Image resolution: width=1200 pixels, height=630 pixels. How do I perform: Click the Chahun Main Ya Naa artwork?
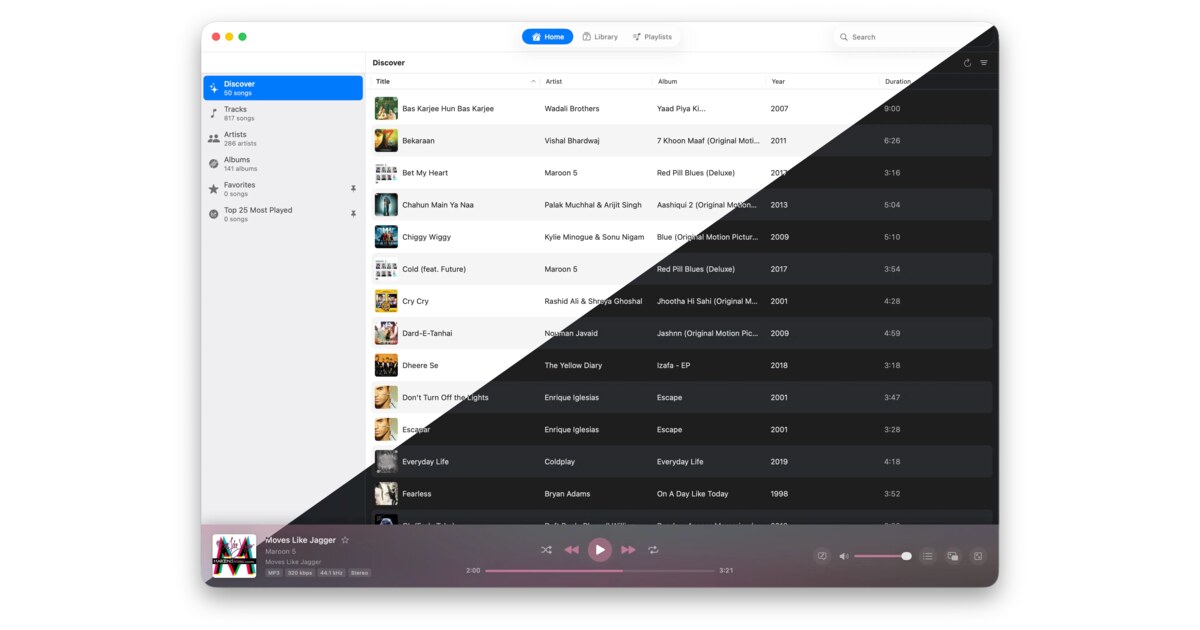tap(386, 204)
